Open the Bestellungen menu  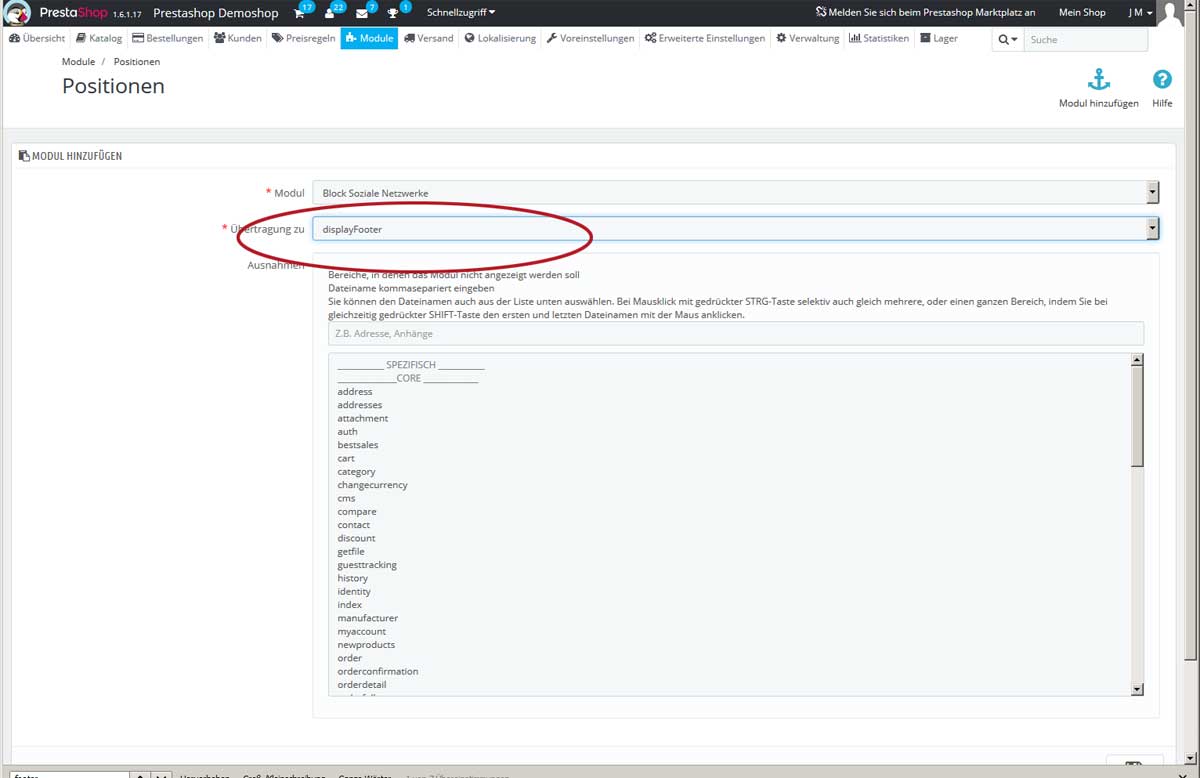coord(168,38)
